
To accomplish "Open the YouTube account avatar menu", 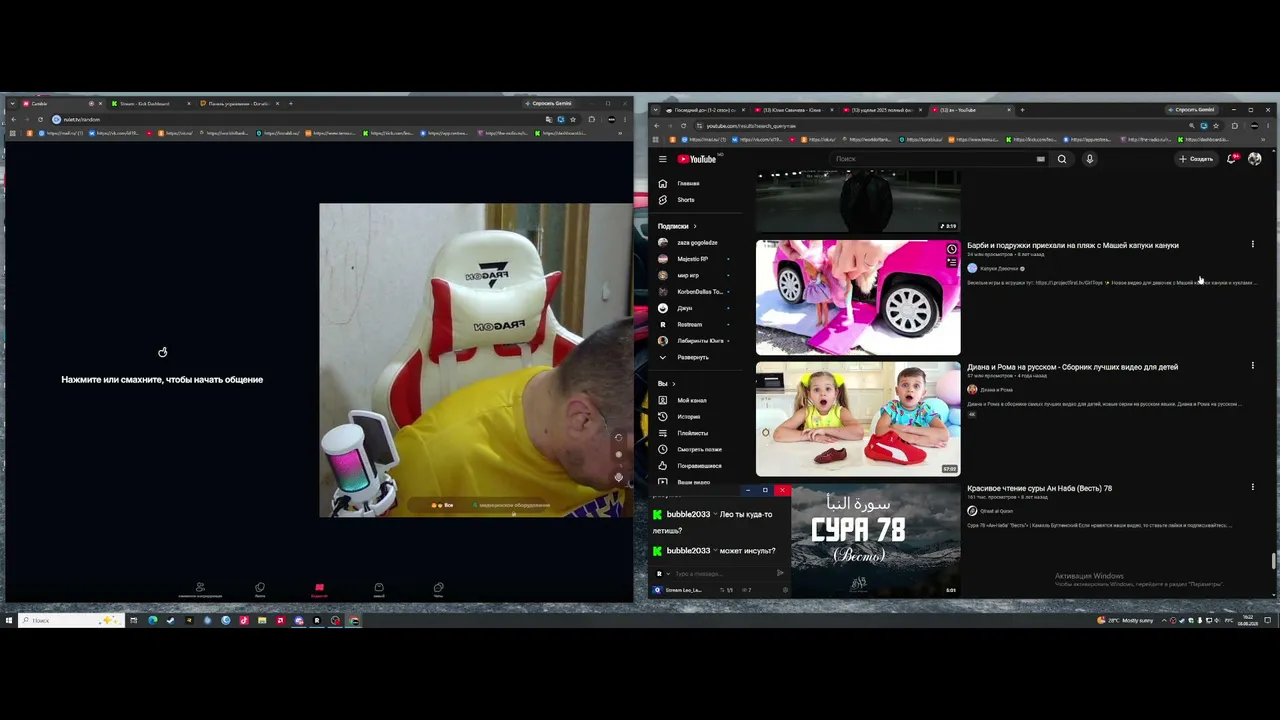I will 1255,159.
